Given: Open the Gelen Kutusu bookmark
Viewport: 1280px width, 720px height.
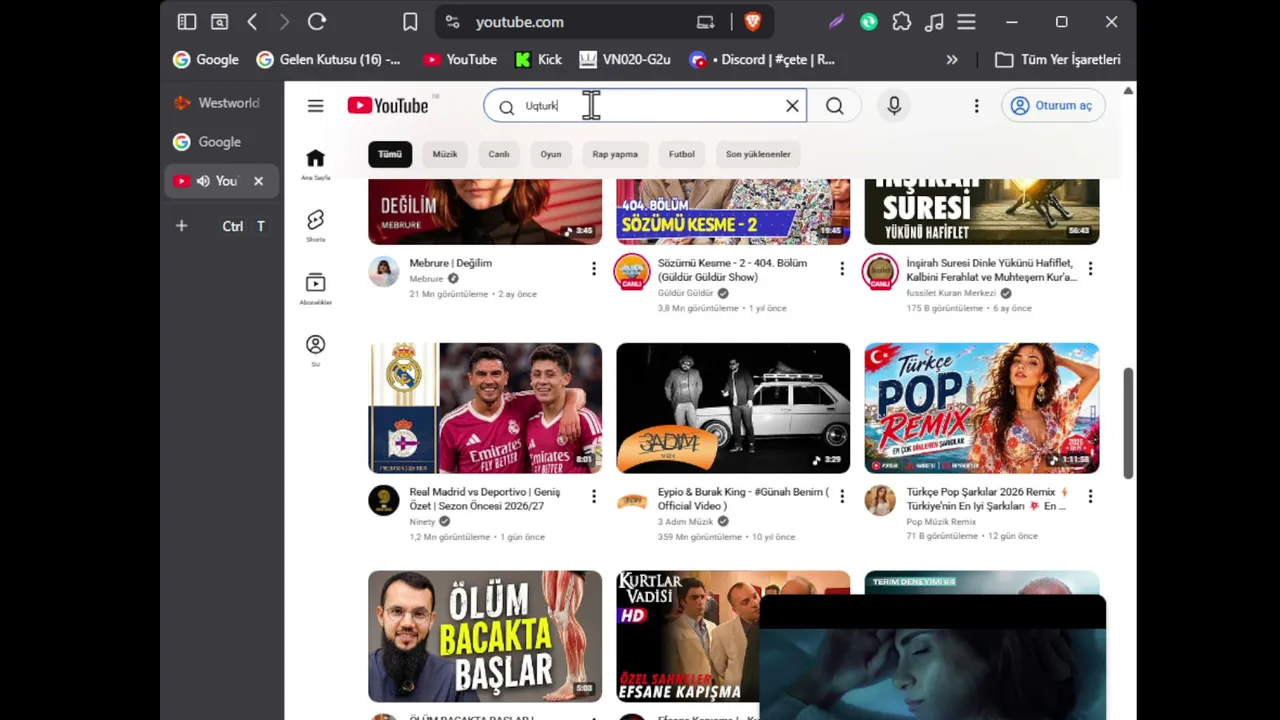Looking at the screenshot, I should tap(329, 60).
